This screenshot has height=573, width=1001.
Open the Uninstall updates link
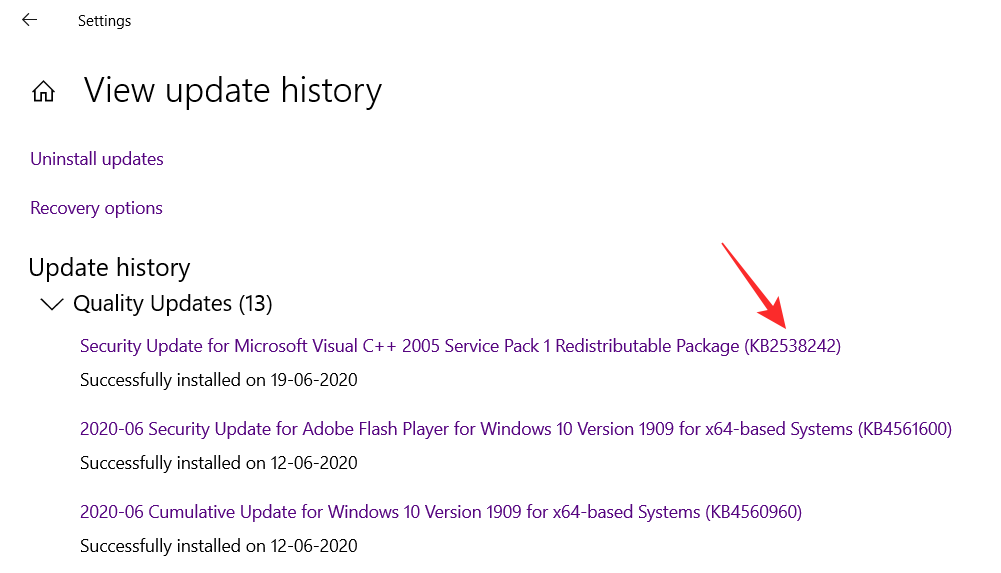(x=97, y=159)
